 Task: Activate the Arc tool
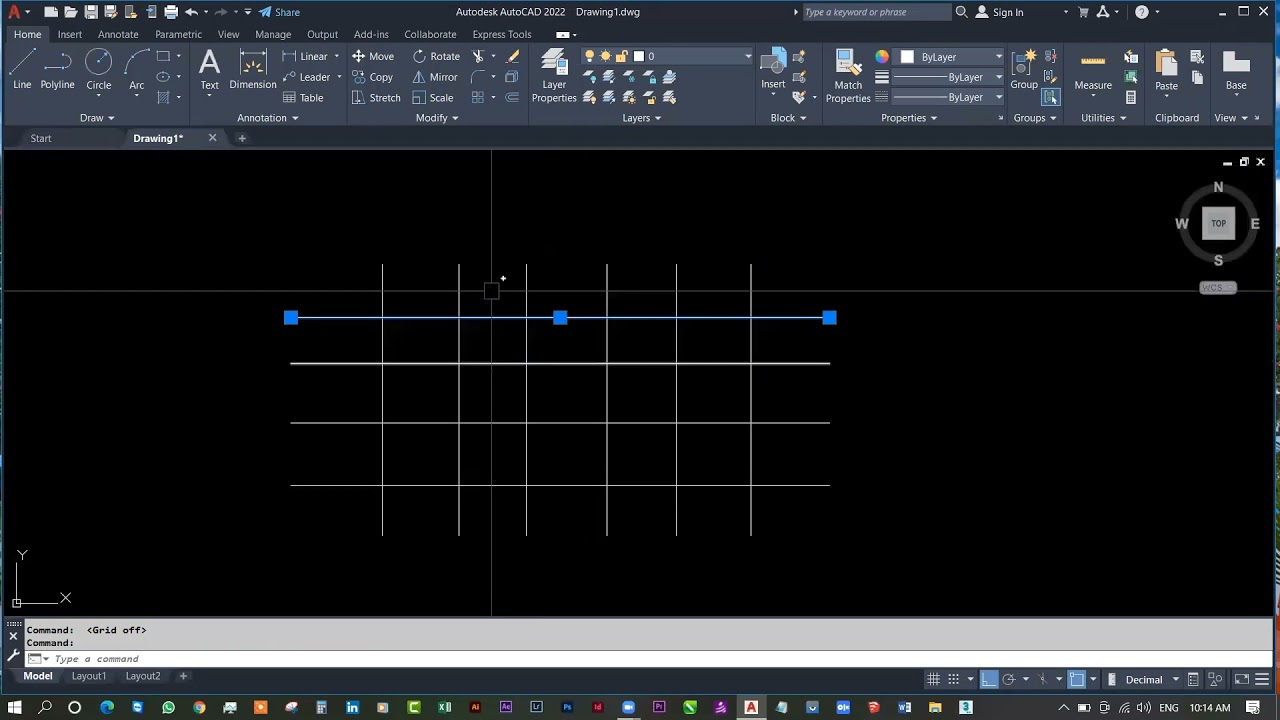(x=137, y=70)
